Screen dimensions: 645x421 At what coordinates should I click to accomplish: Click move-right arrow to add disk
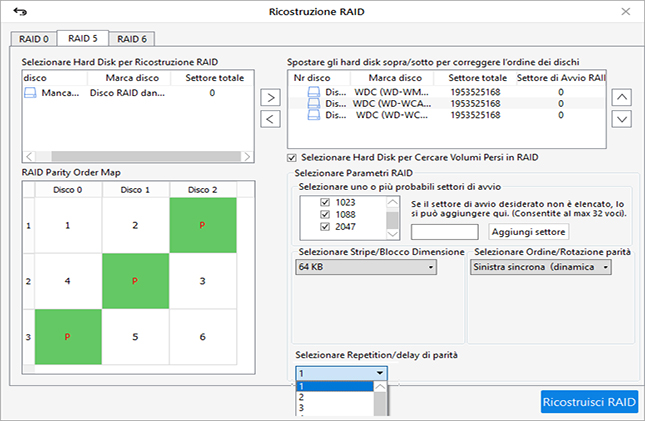(x=270, y=98)
